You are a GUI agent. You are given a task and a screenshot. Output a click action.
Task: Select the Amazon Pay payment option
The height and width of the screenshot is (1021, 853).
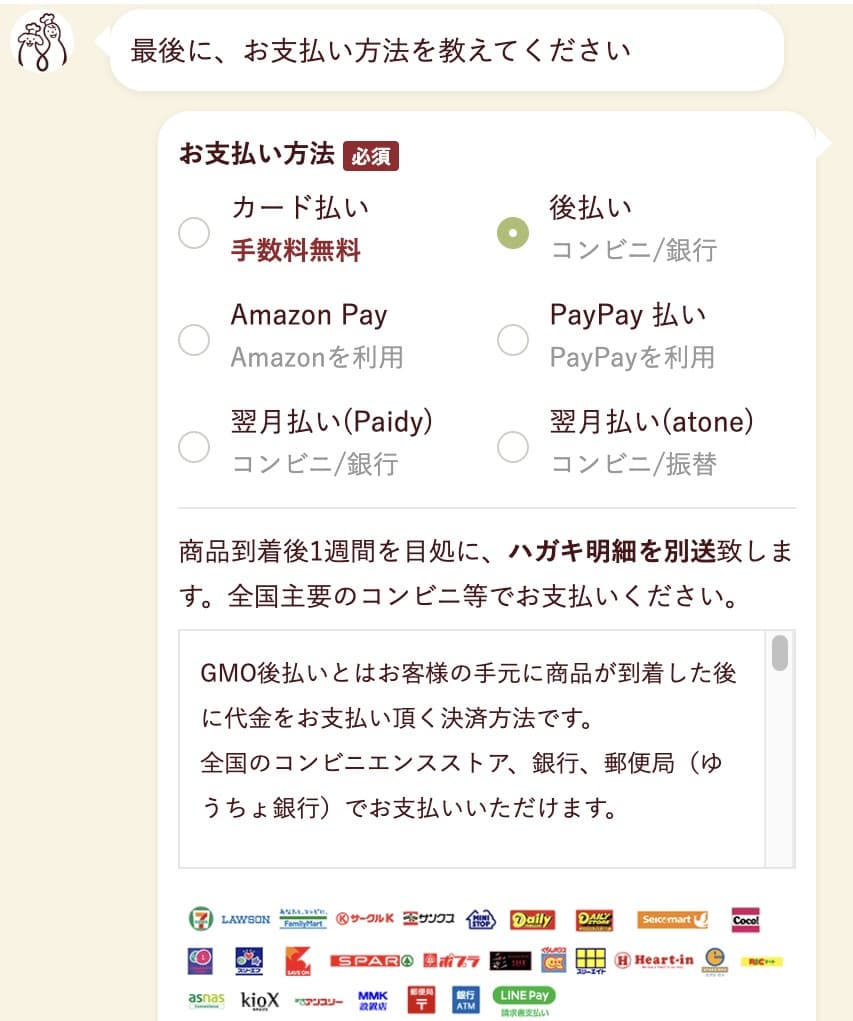pyautogui.click(x=194, y=339)
